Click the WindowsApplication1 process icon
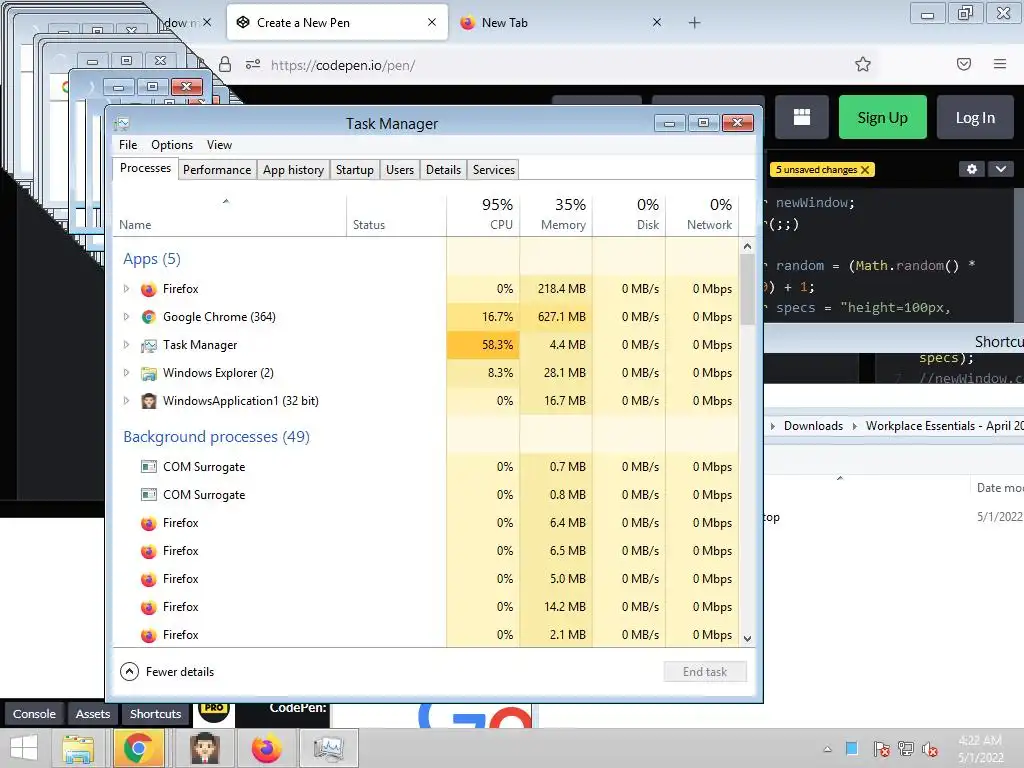Screen dimensions: 1024x768 (x=149, y=401)
